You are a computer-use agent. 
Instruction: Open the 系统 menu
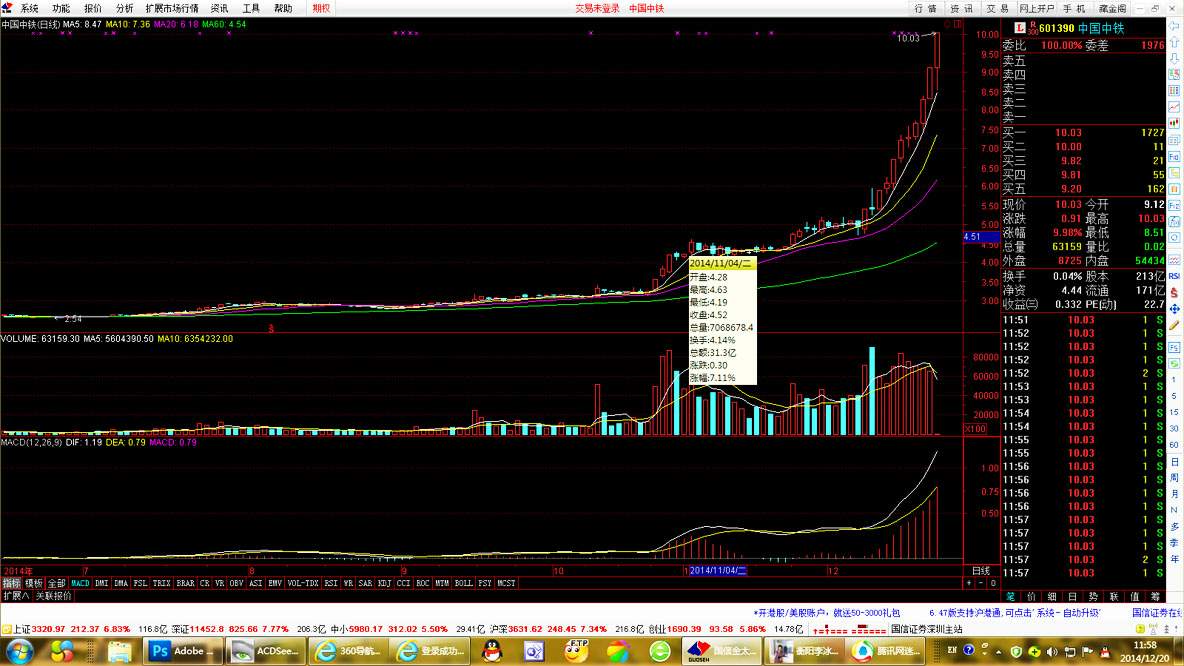pos(29,8)
